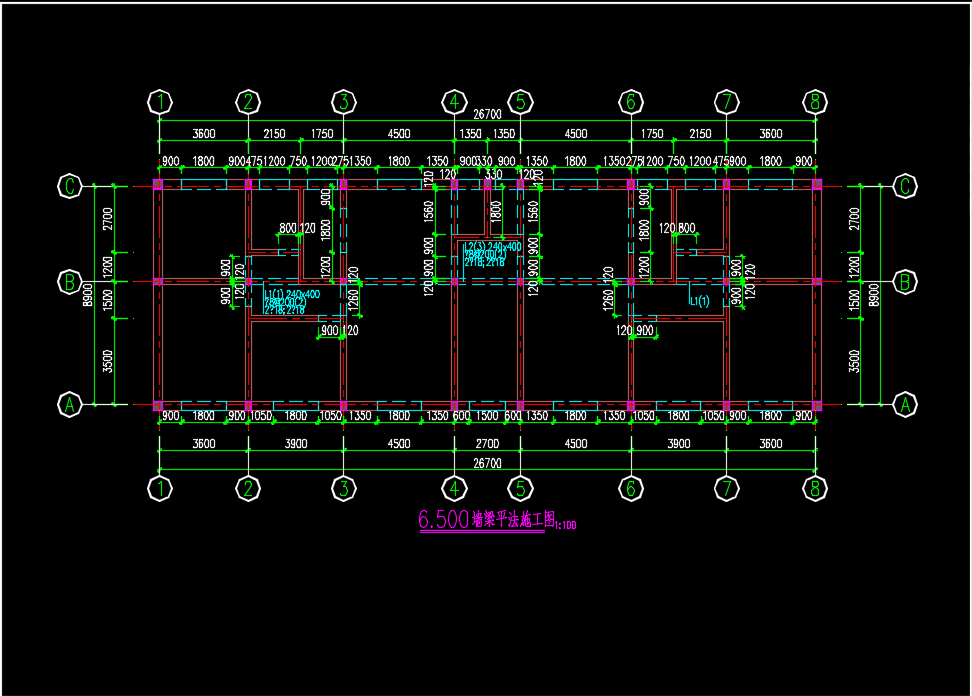
Task: Select axis bubble A on the left side
Action: point(70,405)
